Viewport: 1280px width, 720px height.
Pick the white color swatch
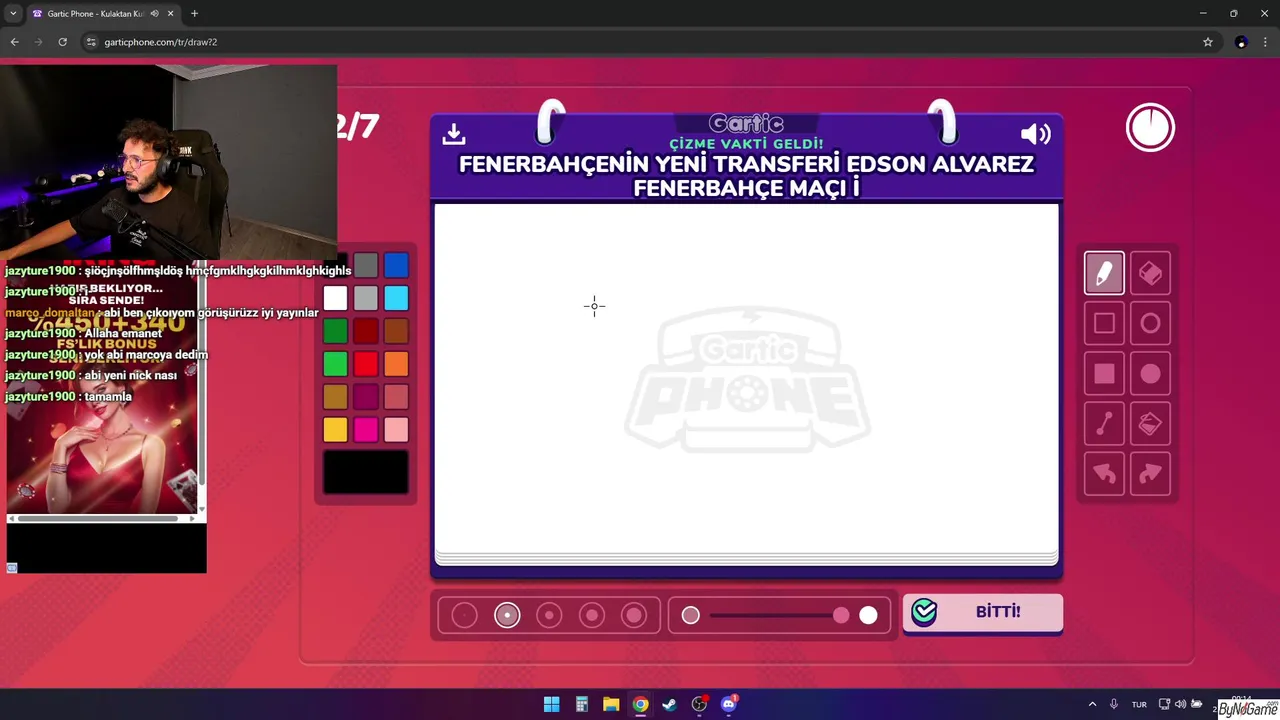pyautogui.click(x=335, y=298)
